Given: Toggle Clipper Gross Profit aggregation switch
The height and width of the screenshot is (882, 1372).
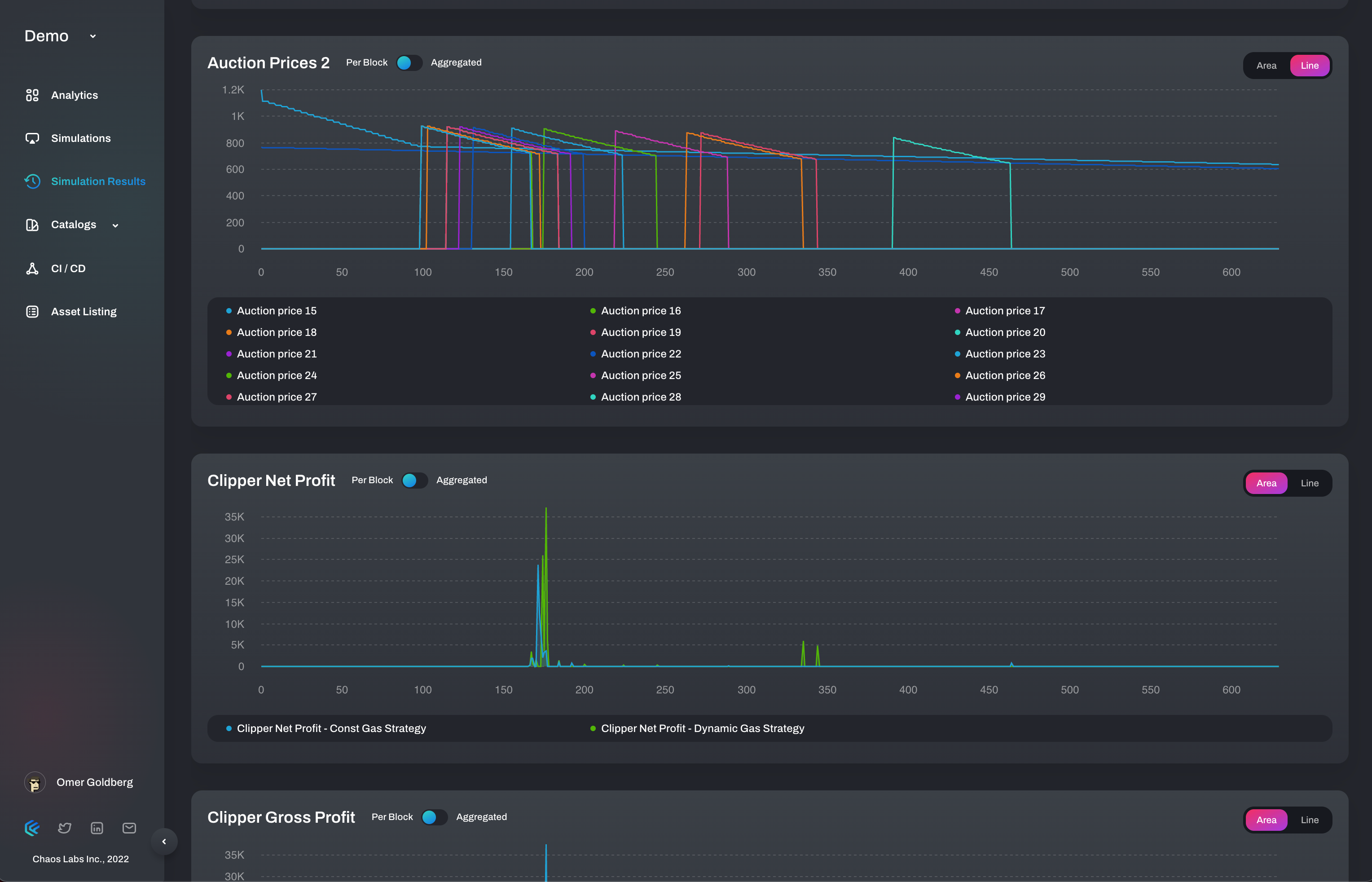Looking at the screenshot, I should pos(434,817).
